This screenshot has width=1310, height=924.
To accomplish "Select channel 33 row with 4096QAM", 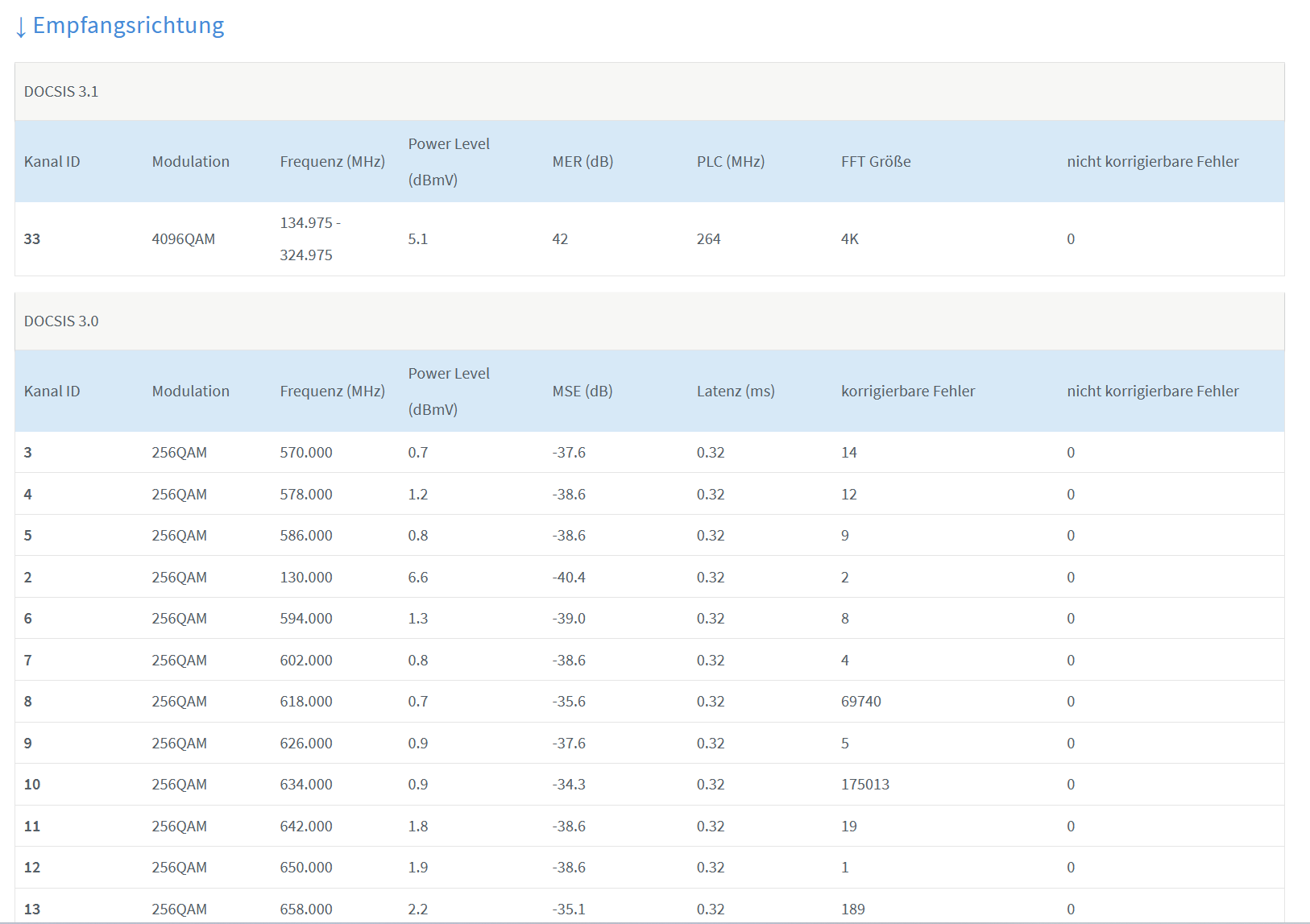I will pos(649,238).
